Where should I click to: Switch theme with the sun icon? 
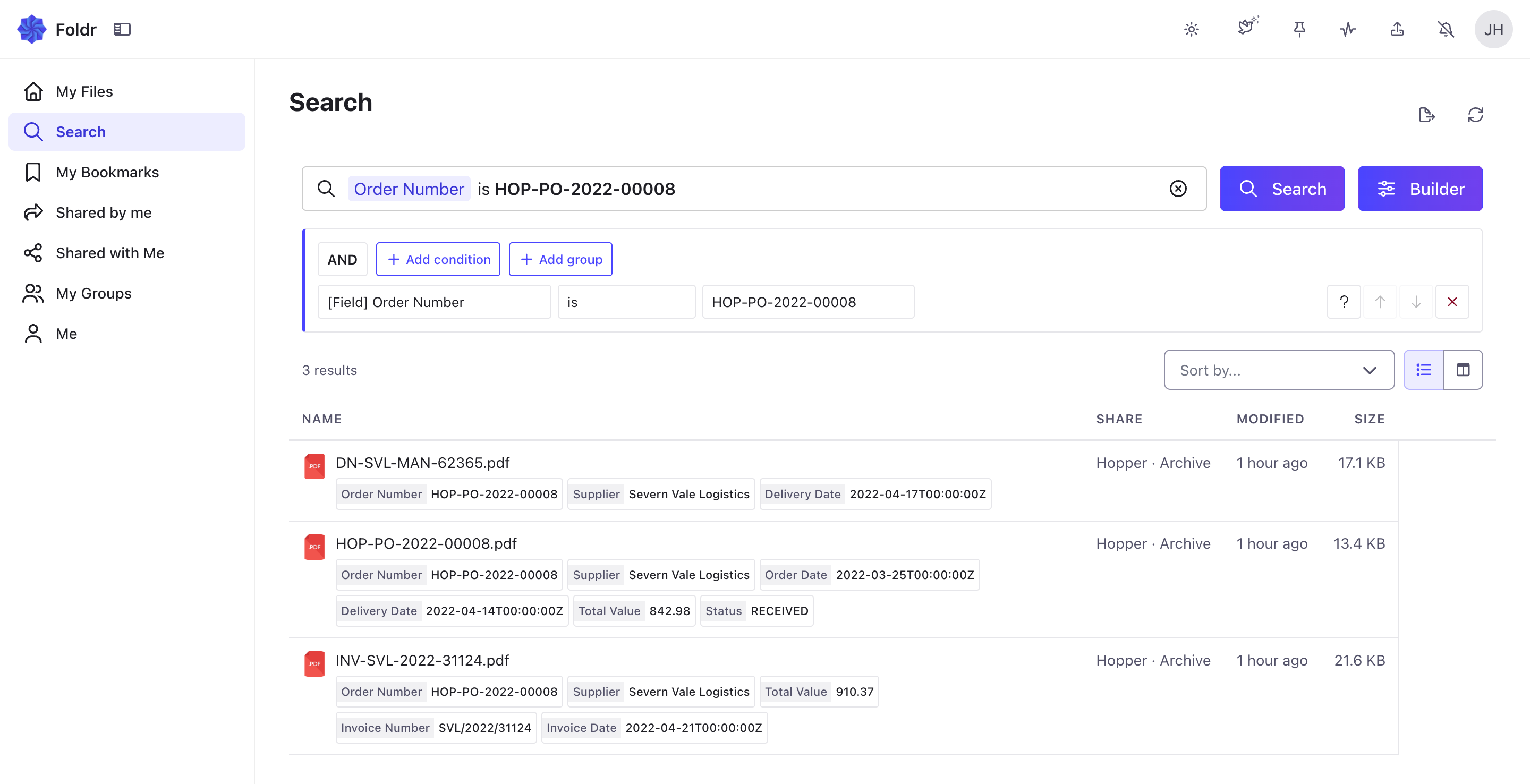point(1192,29)
